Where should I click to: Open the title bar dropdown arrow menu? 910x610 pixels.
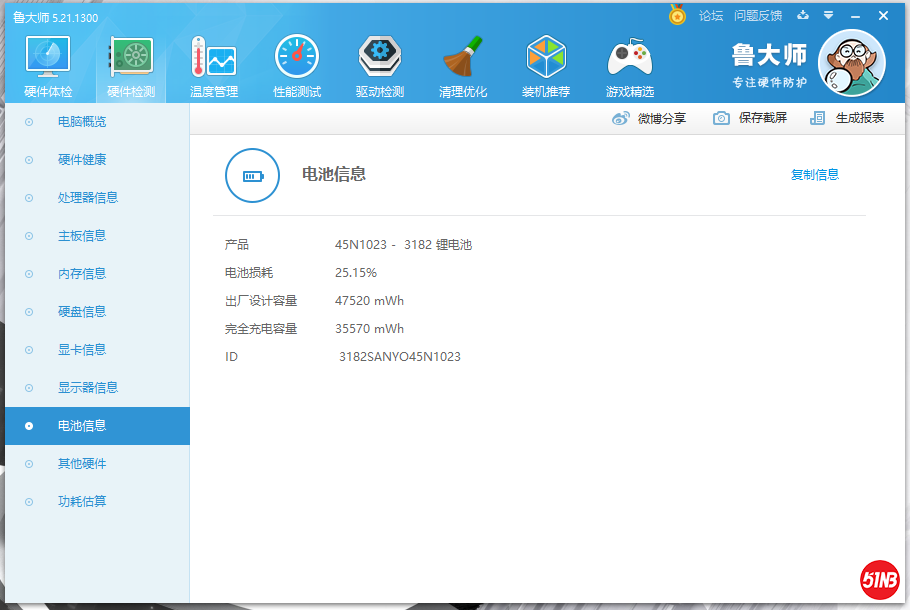point(828,15)
